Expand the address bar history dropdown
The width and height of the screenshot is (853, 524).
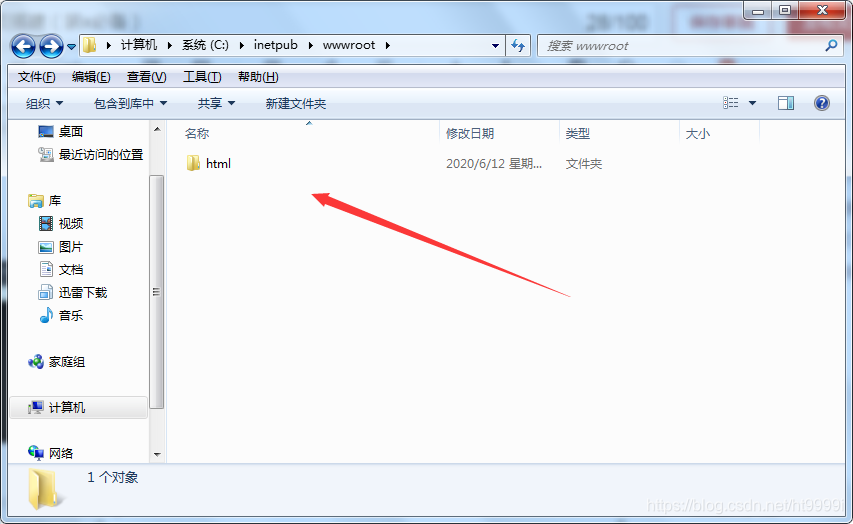[x=496, y=46]
